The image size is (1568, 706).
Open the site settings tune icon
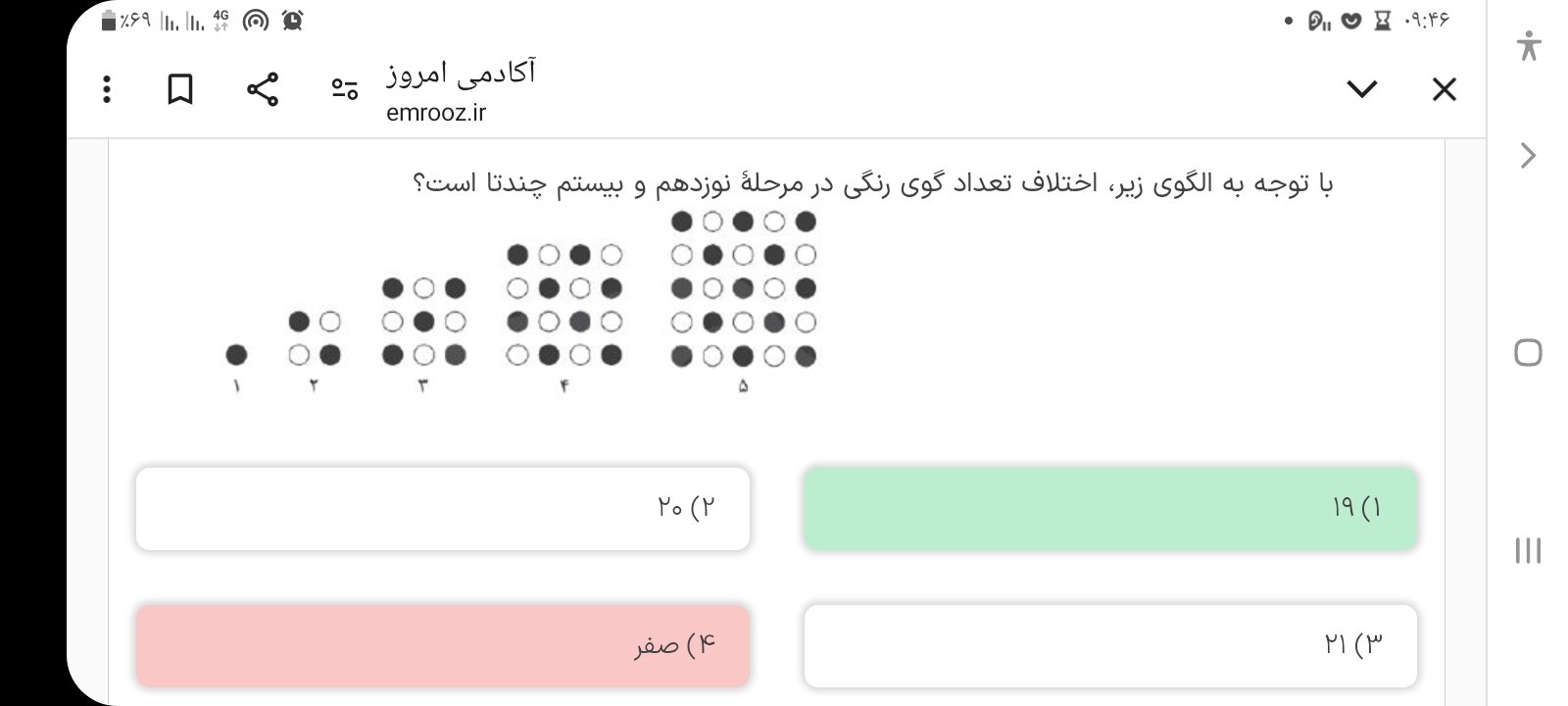point(344,89)
